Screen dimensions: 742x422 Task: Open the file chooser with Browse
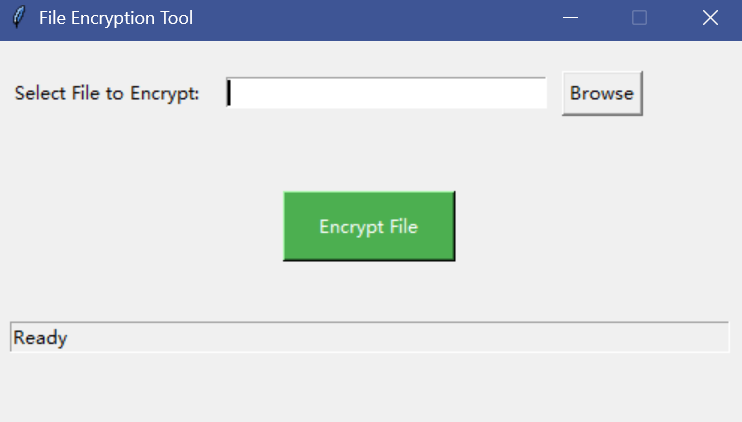602,93
